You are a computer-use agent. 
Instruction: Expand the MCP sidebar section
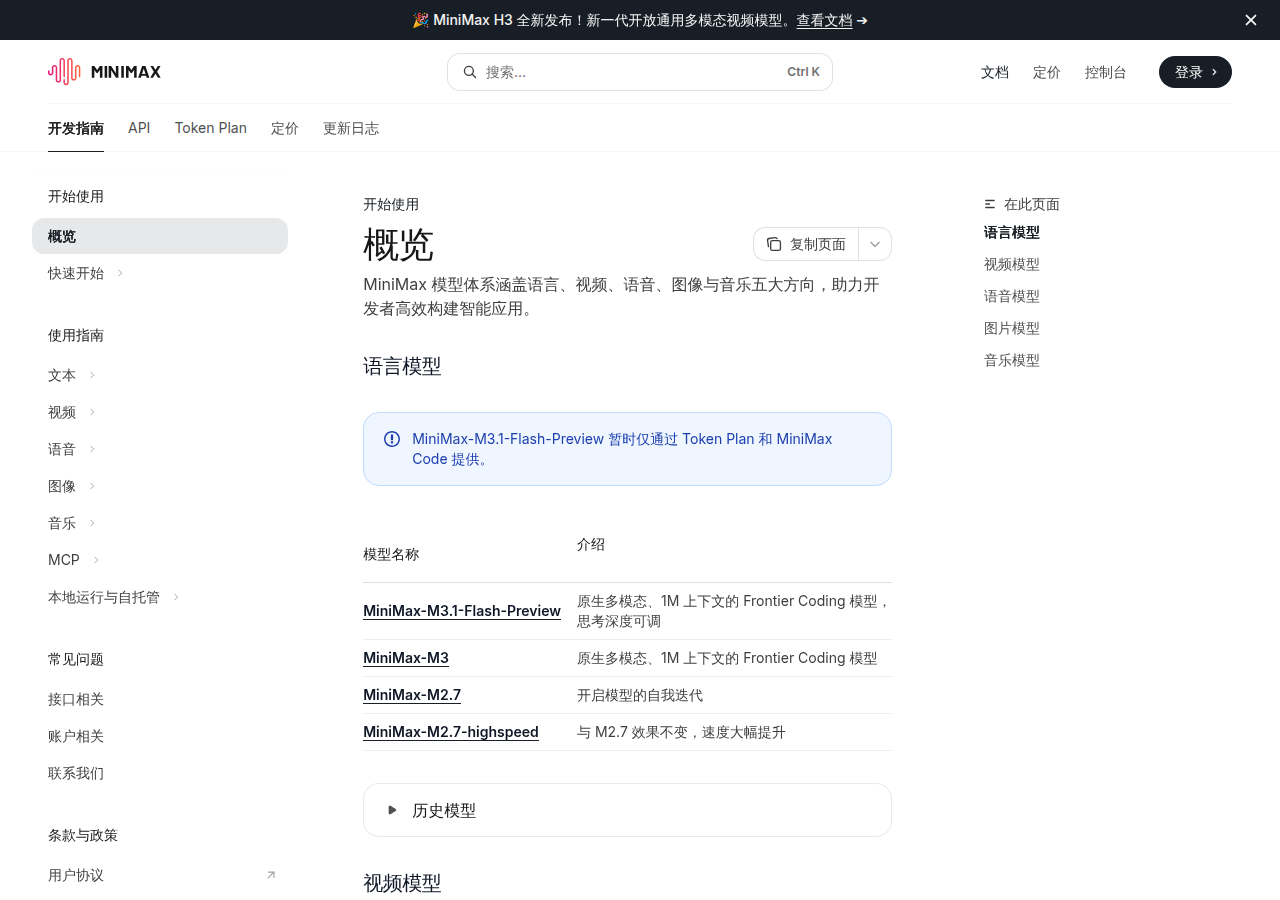point(96,560)
